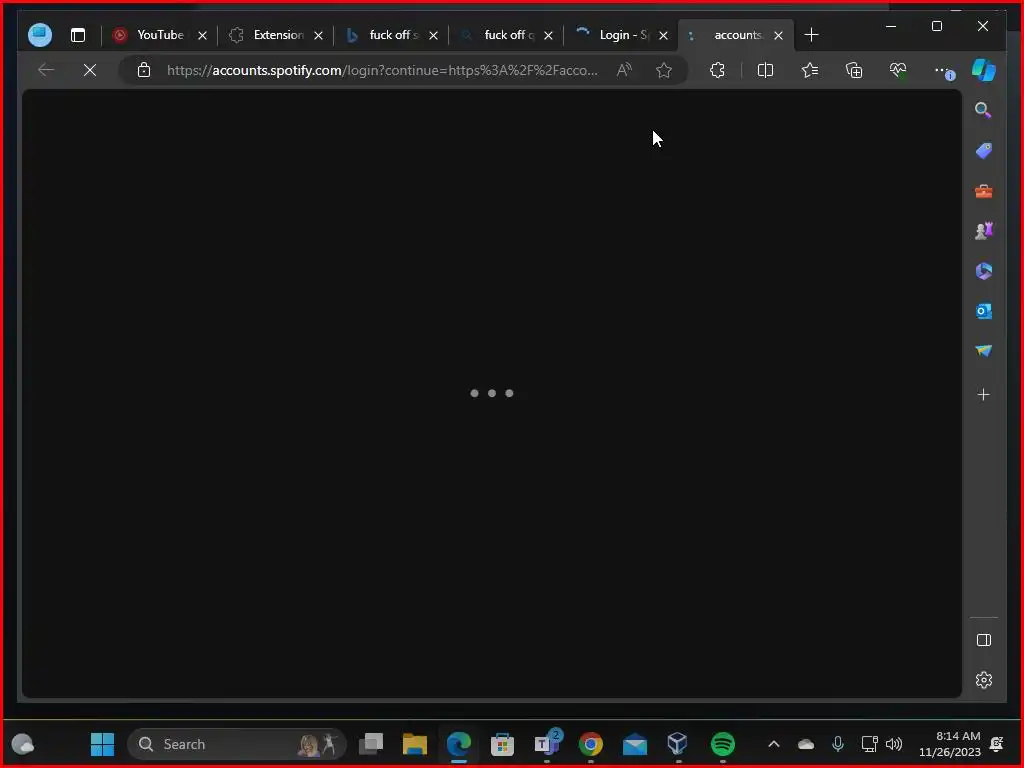Viewport: 1024px width, 768px height.
Task: Toggle the sidebar visibility button
Action: [x=984, y=640]
